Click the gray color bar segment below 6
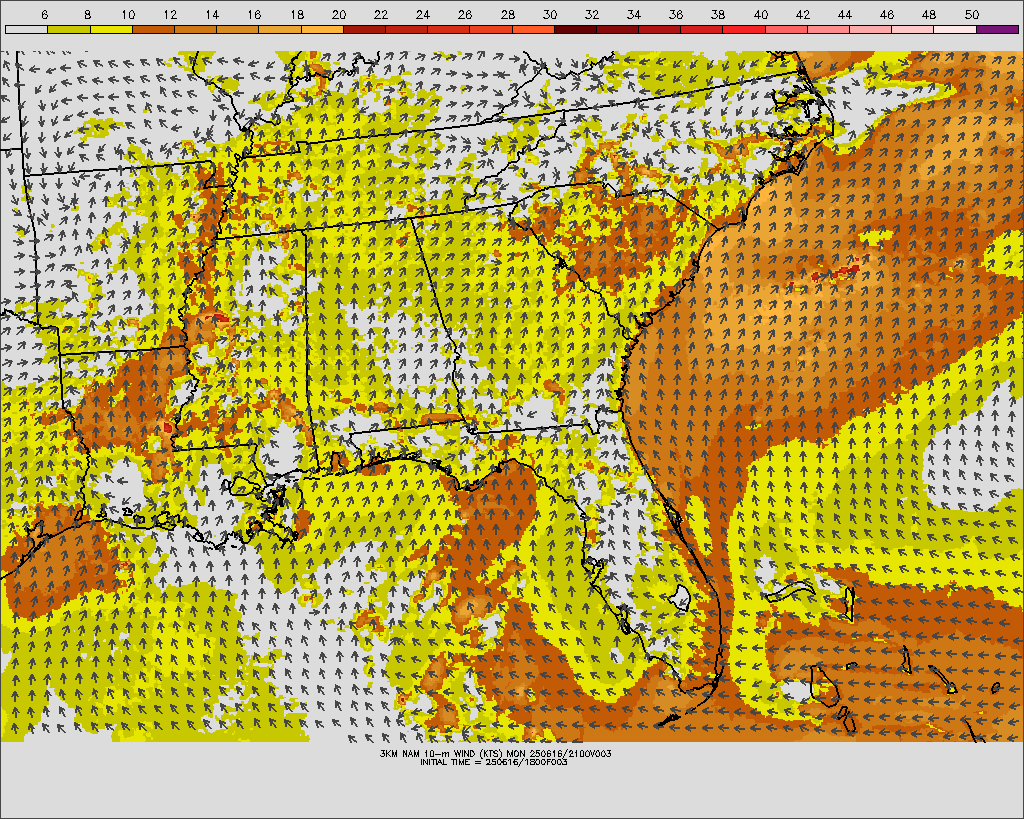 [26, 29]
